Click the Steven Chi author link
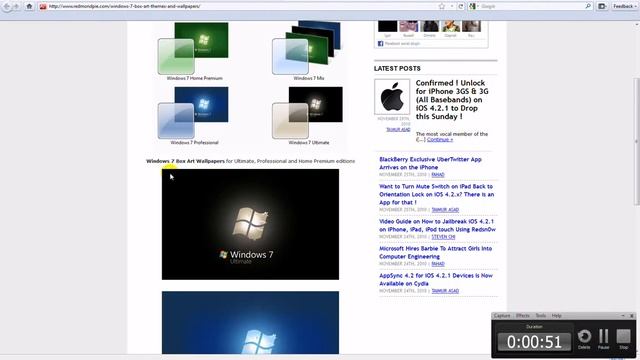The image size is (640, 360). click(443, 237)
